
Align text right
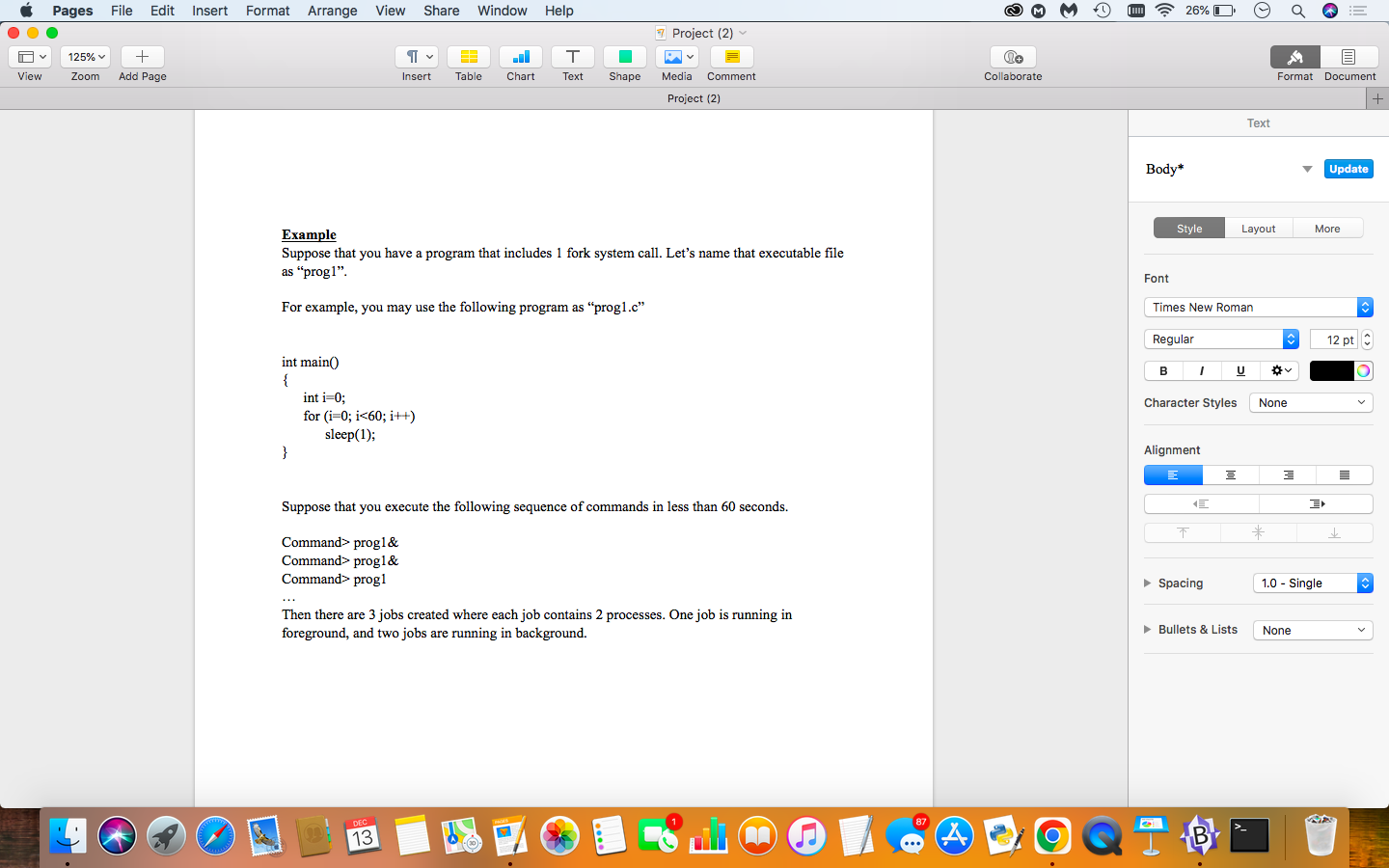click(x=1288, y=475)
